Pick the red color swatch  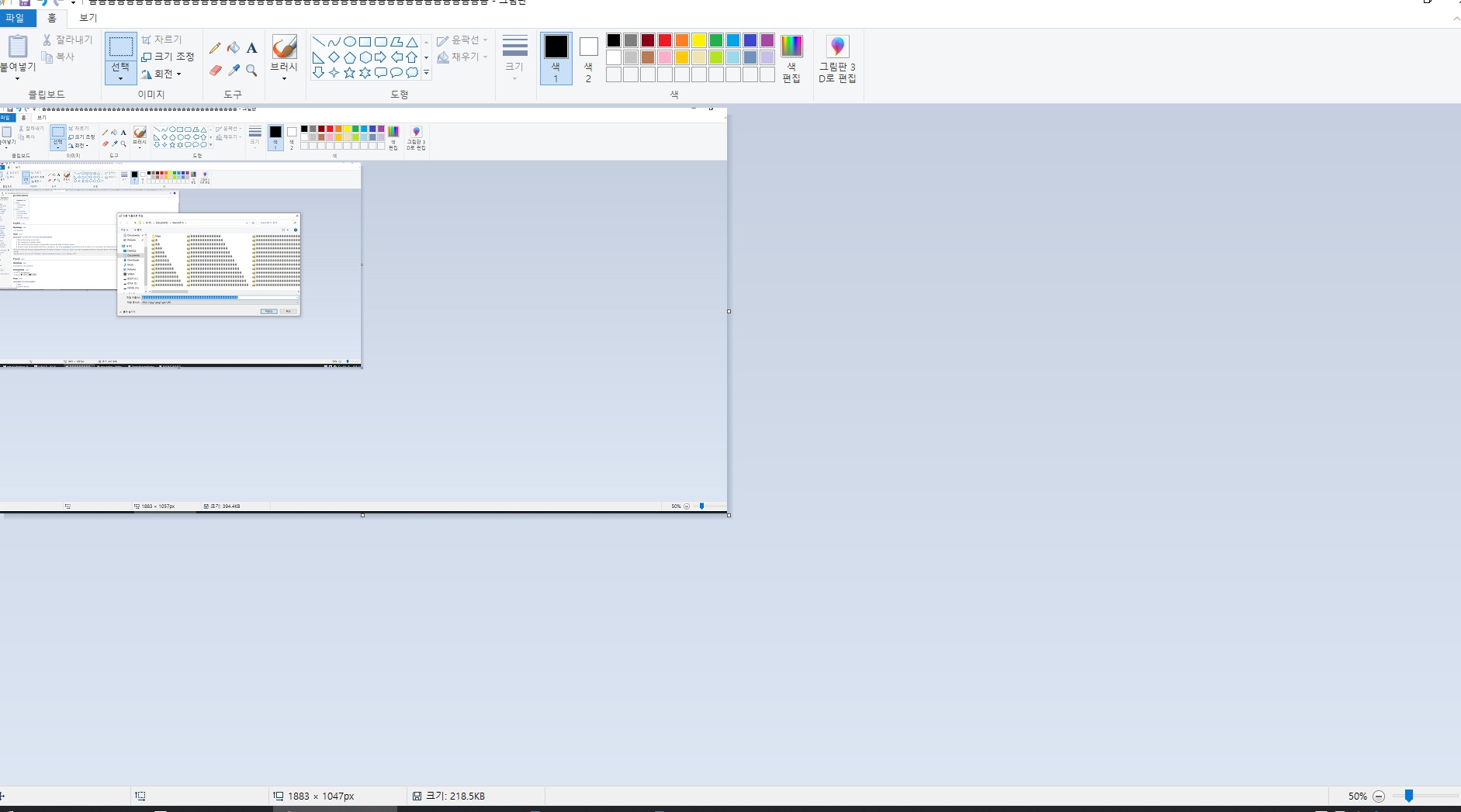pos(665,40)
